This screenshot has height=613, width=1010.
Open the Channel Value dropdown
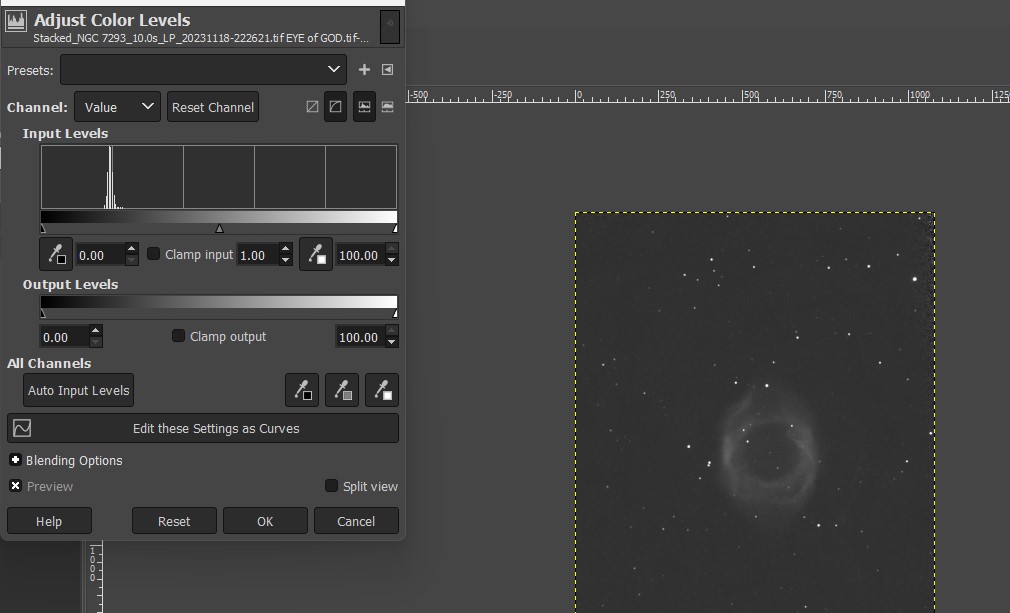click(117, 107)
